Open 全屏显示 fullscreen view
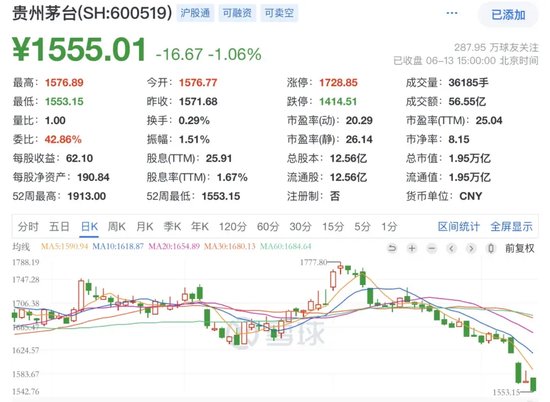 pos(511,227)
